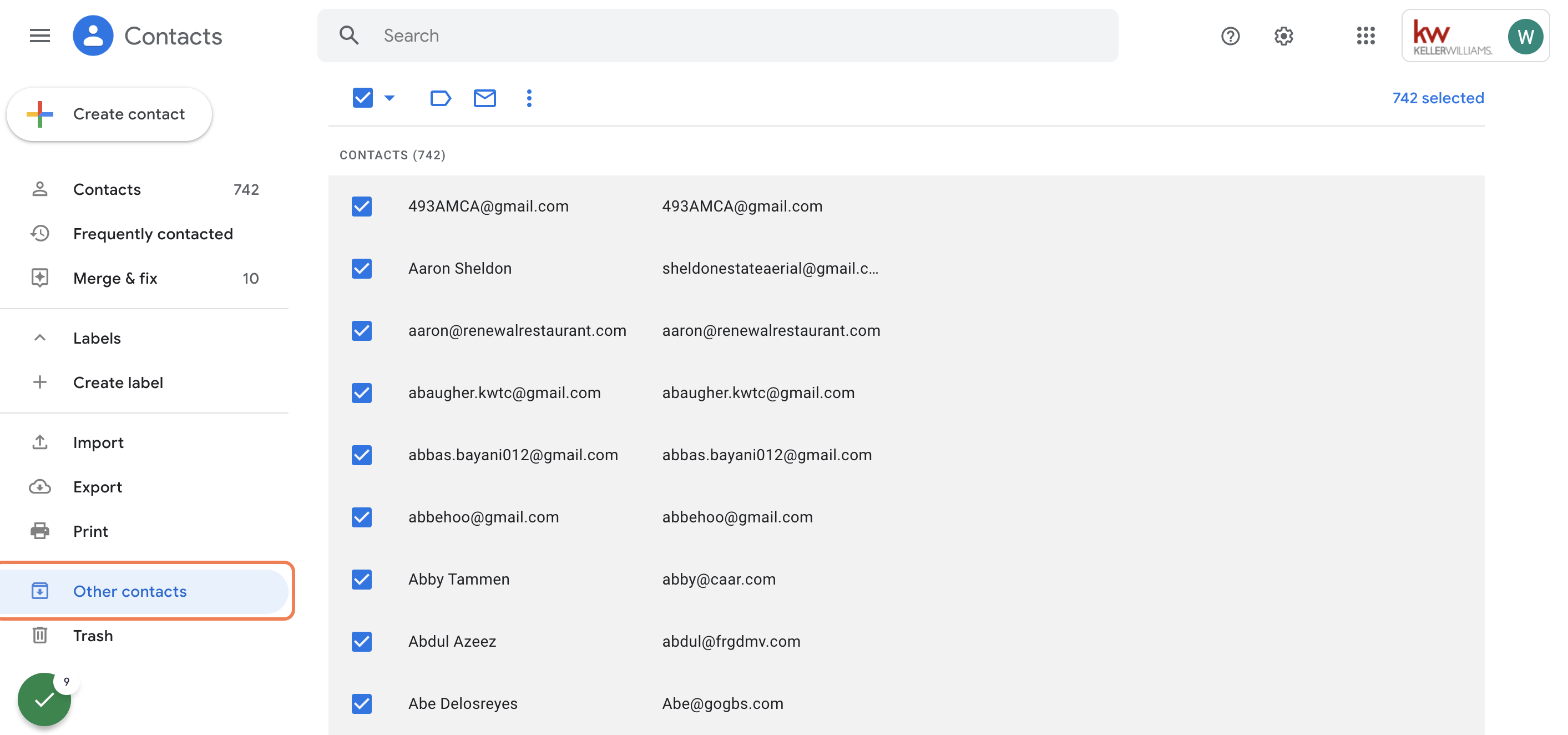The width and height of the screenshot is (1568, 735).
Task: Click the blue Contacts logo icon
Action: point(93,36)
